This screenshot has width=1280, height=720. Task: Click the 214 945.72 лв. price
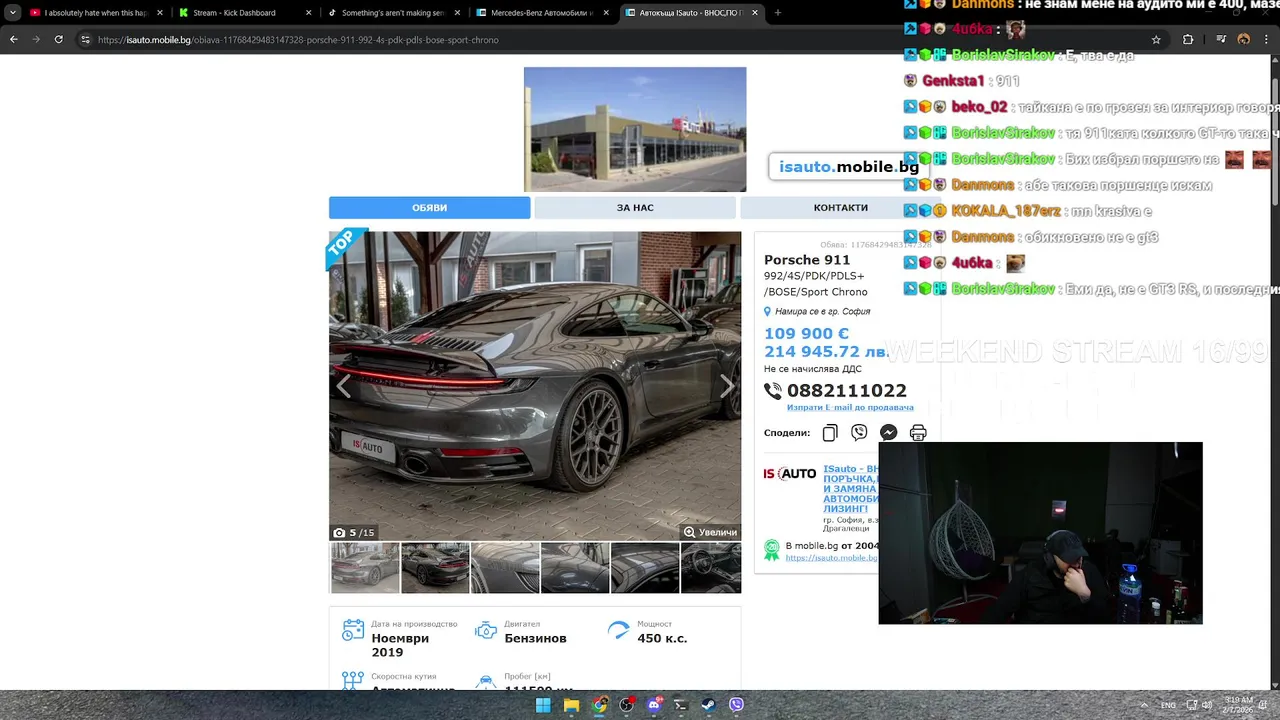coord(826,352)
